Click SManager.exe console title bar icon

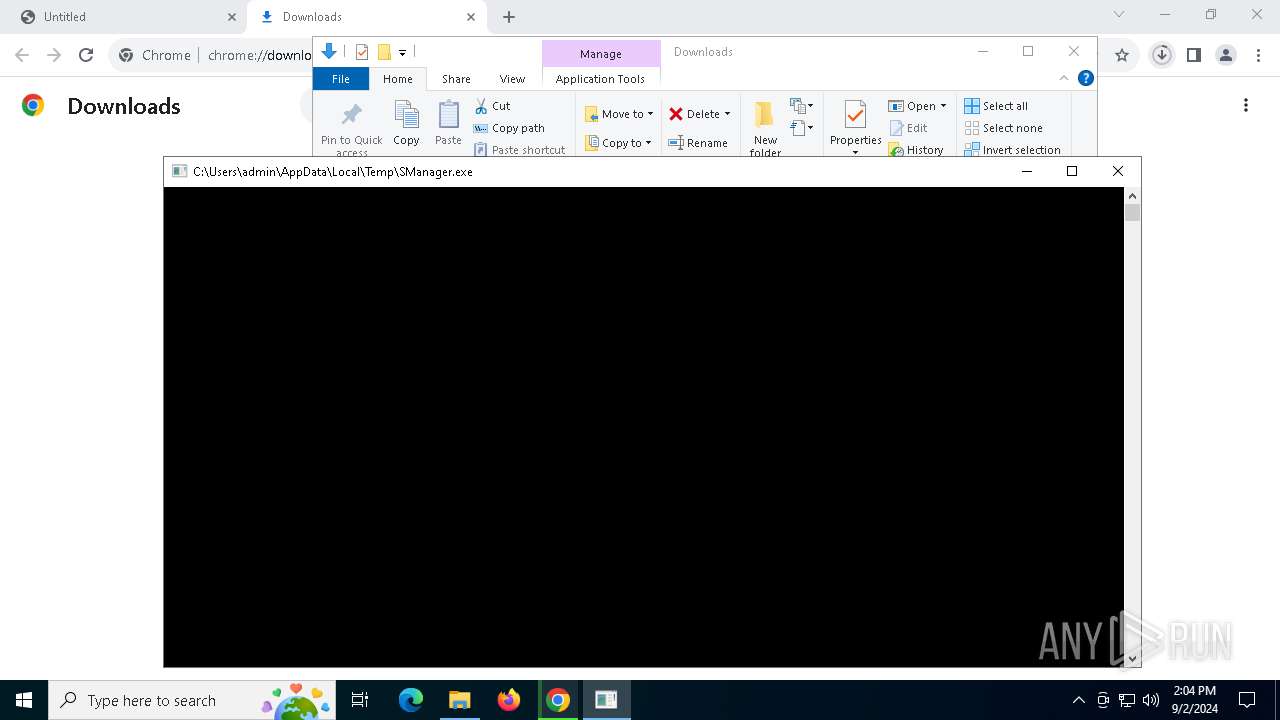click(x=180, y=171)
